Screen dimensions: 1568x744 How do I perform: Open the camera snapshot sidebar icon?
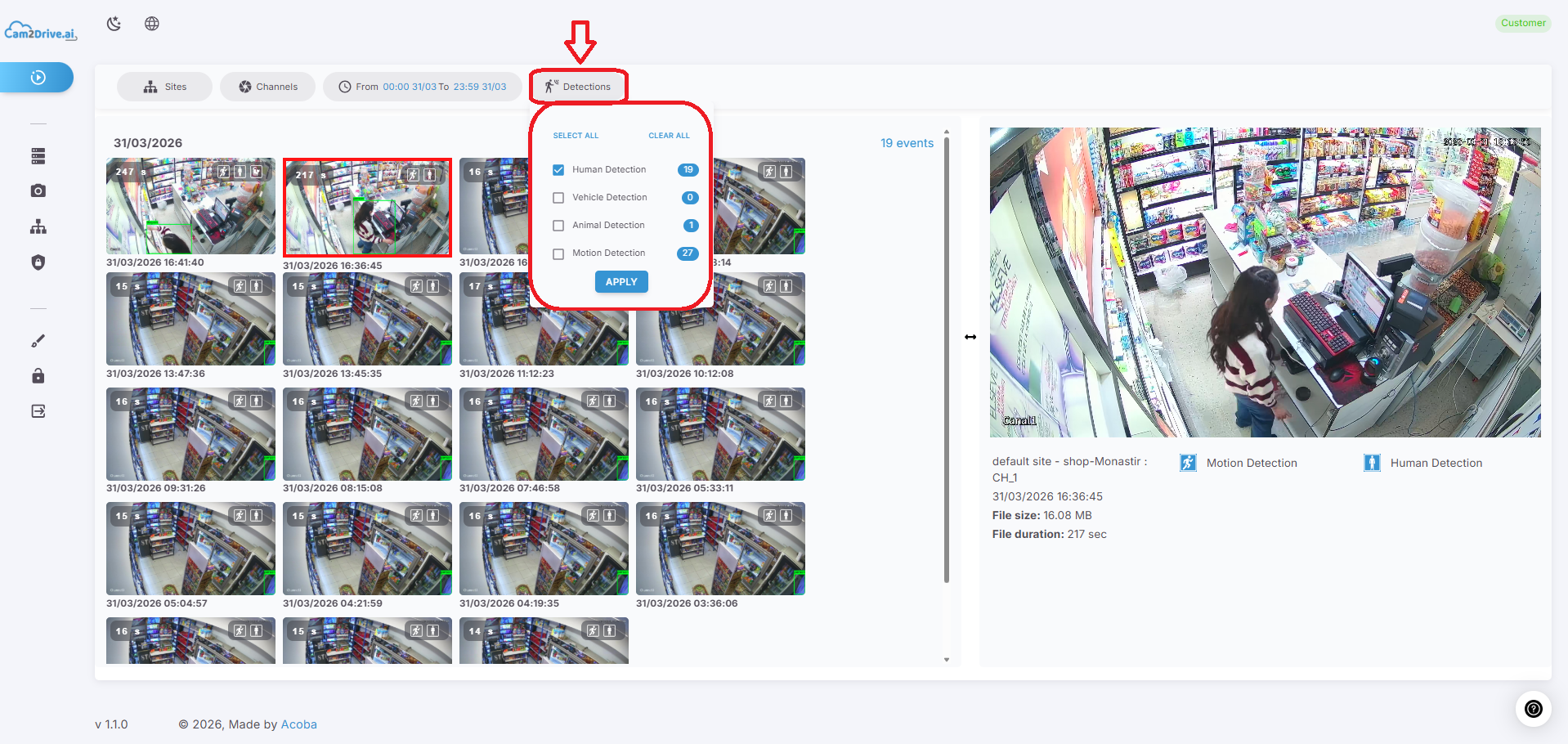click(38, 190)
